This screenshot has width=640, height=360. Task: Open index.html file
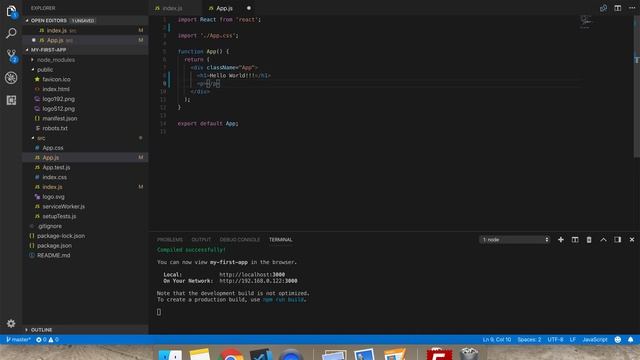coord(85,89)
